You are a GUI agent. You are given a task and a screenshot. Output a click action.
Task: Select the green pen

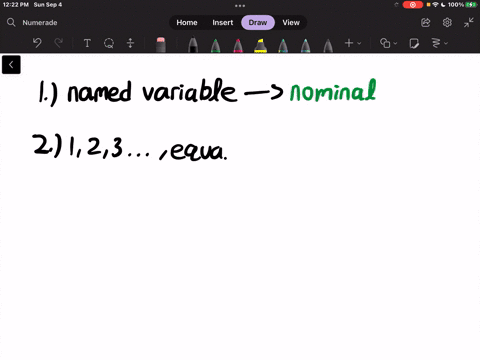[216, 45]
